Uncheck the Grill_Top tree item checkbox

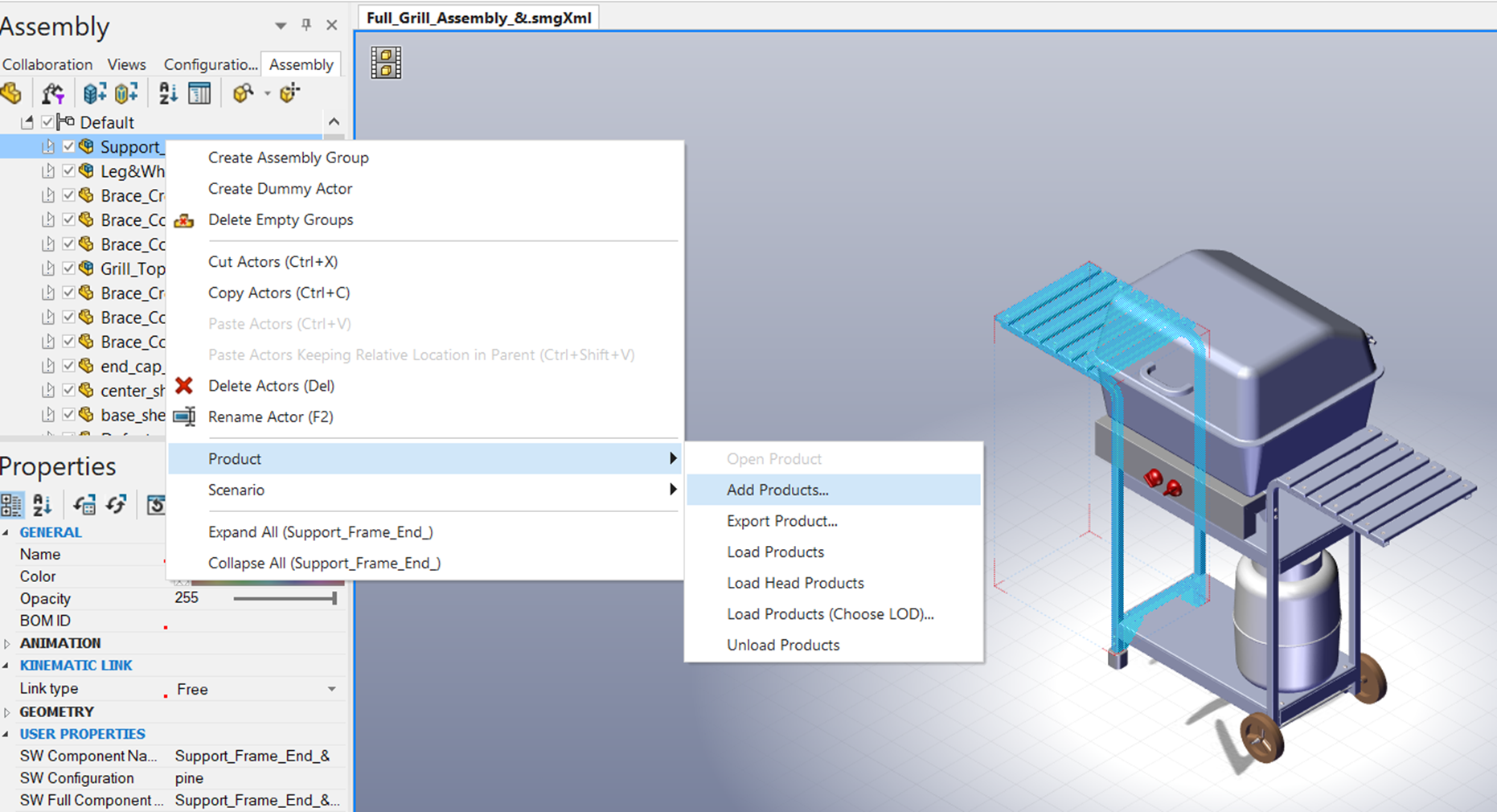pos(68,268)
